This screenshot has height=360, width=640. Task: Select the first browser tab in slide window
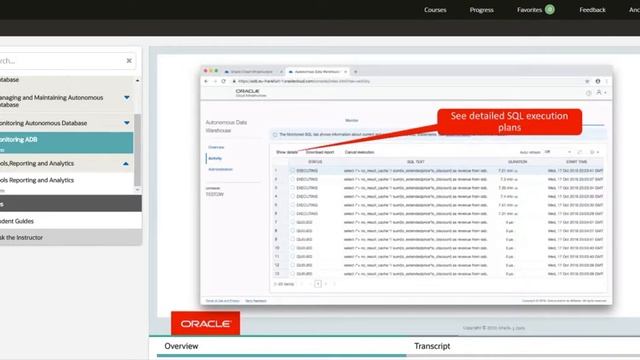click(x=252, y=71)
